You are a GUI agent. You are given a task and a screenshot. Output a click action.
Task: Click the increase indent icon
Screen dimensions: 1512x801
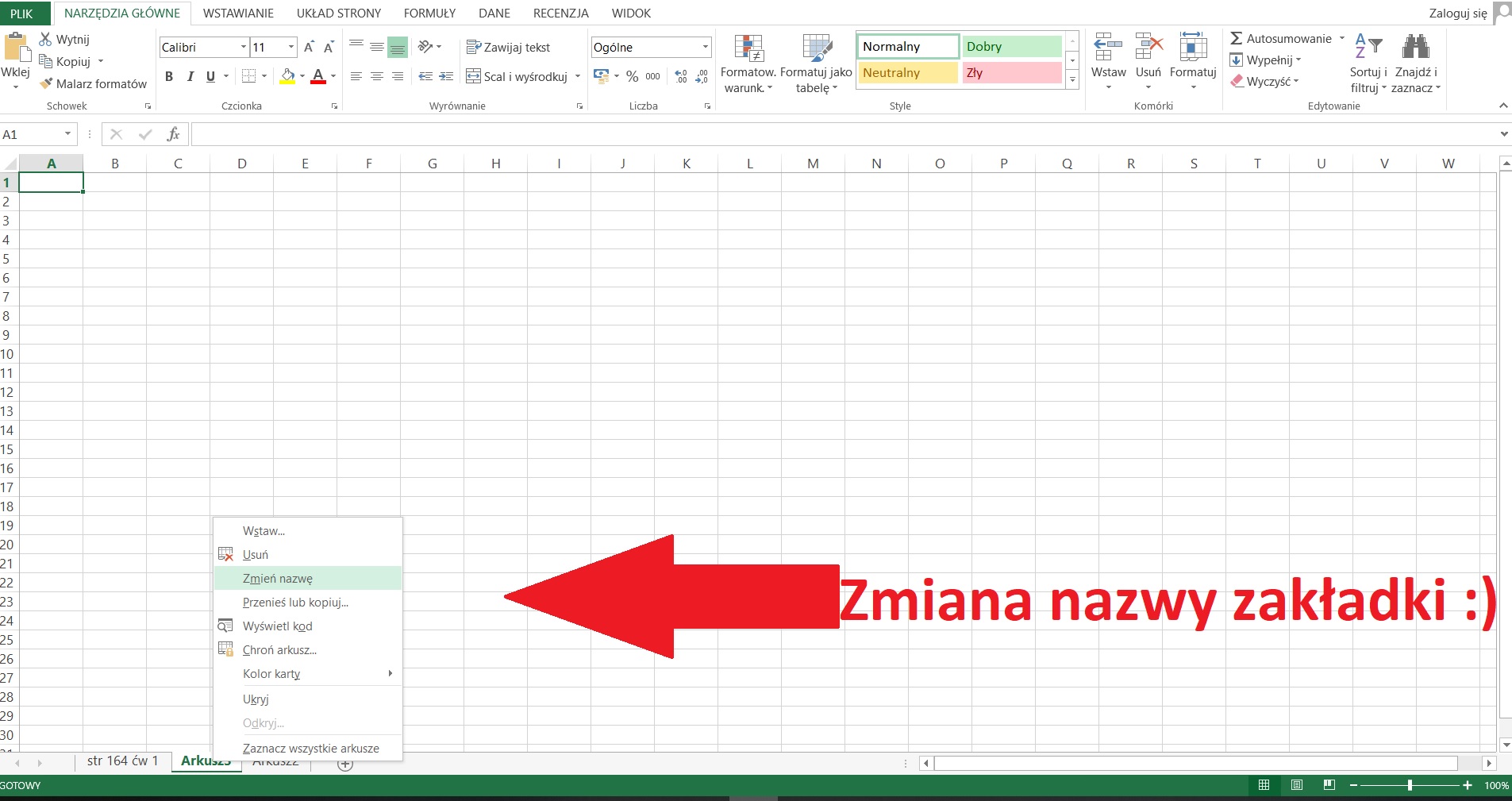click(x=446, y=76)
